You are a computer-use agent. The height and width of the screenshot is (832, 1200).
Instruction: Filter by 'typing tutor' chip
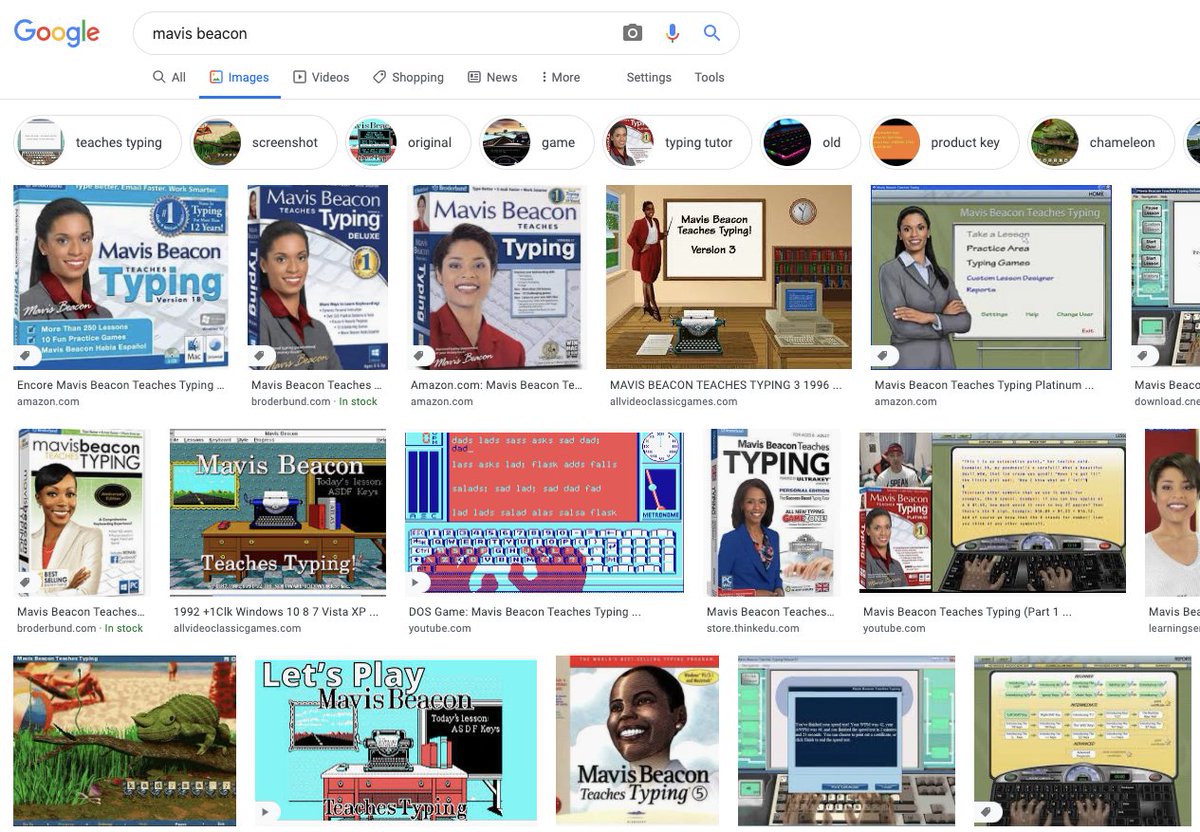tap(676, 142)
